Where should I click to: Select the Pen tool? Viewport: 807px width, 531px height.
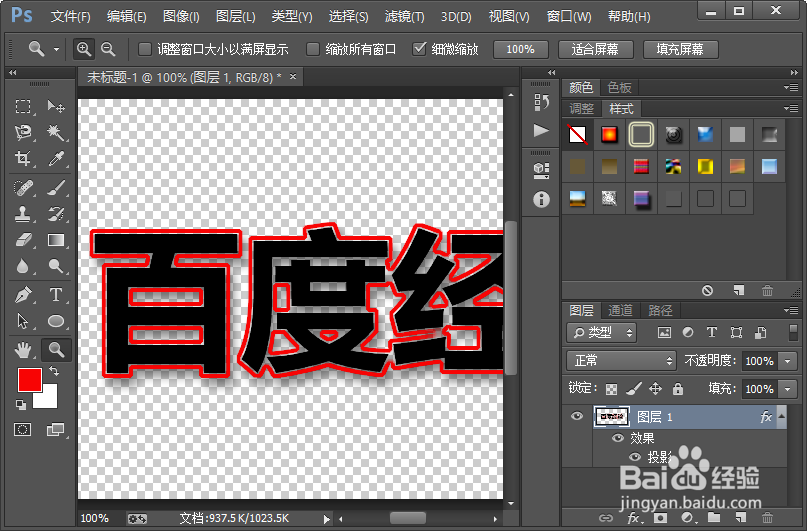pos(23,295)
